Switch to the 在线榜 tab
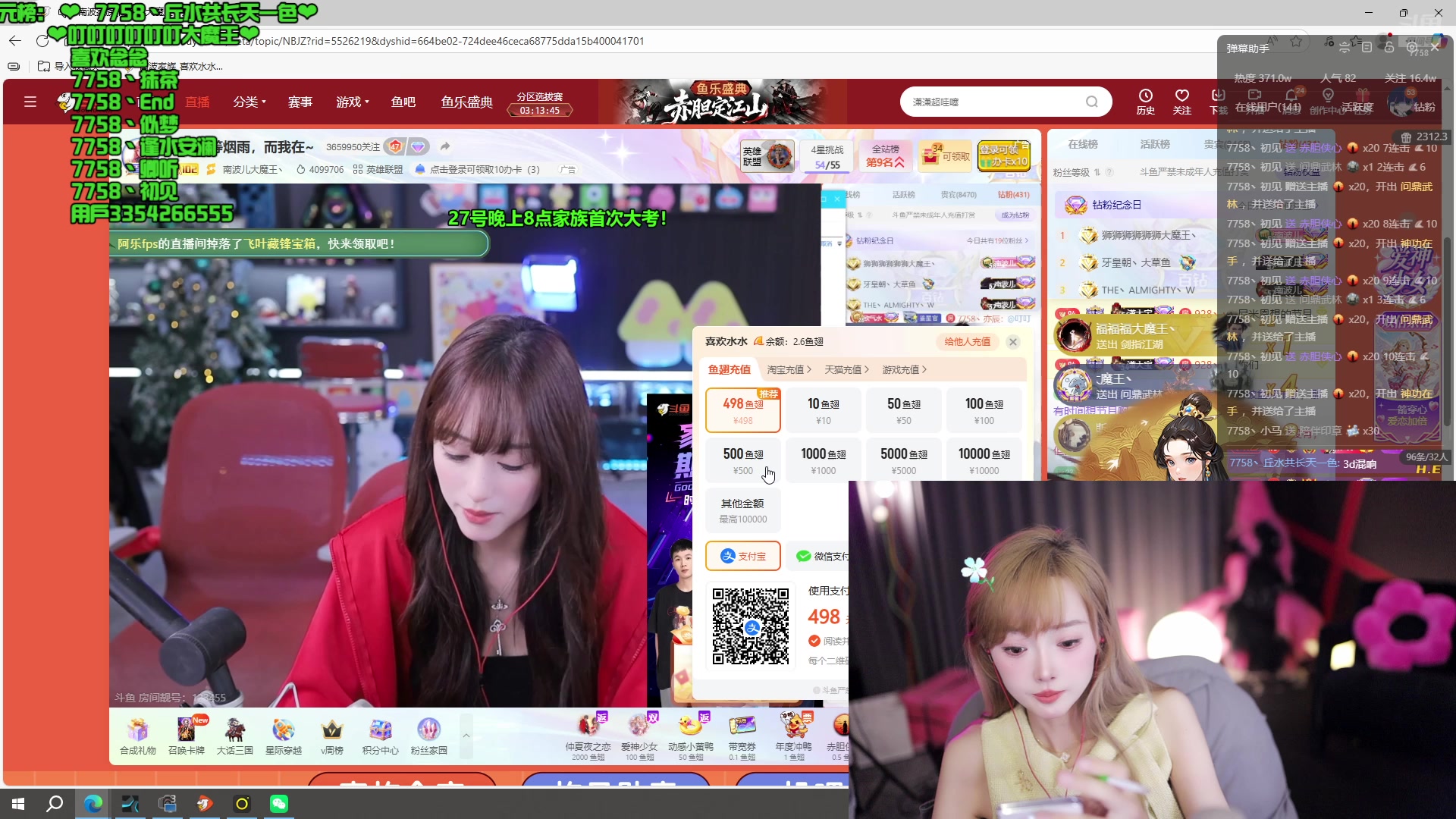Screen dimensions: 1456x819 (x=1083, y=144)
